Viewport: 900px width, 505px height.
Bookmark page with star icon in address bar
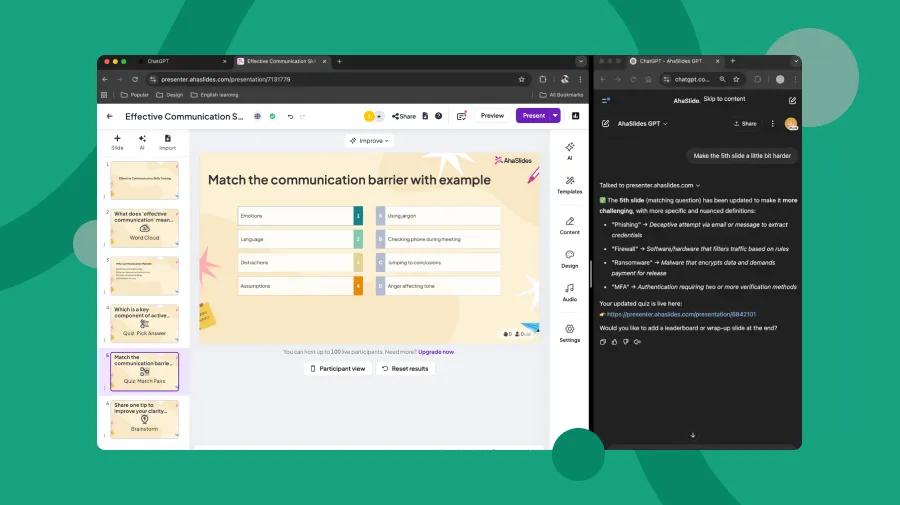pyautogui.click(x=521, y=79)
